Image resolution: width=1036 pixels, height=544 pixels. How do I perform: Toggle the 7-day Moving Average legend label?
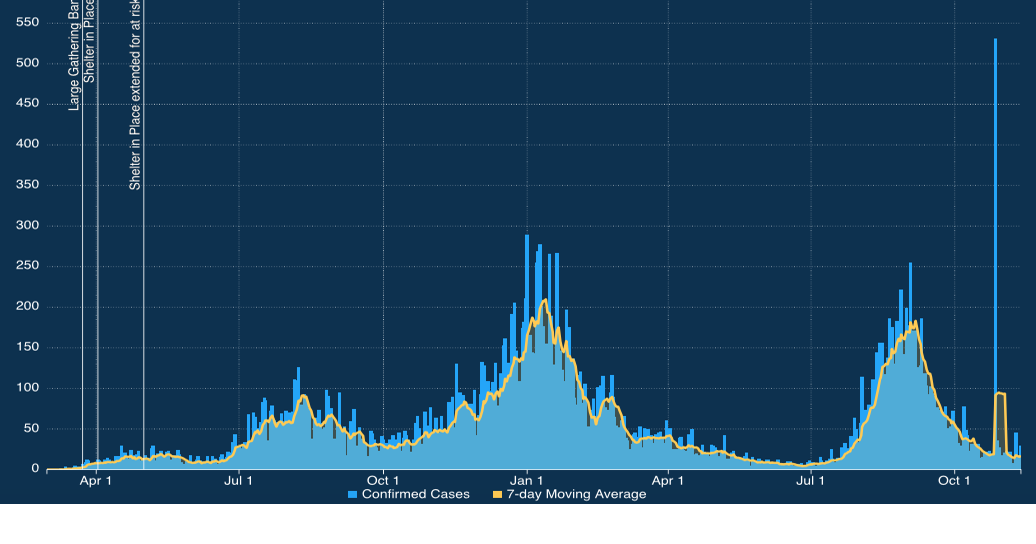tap(576, 494)
